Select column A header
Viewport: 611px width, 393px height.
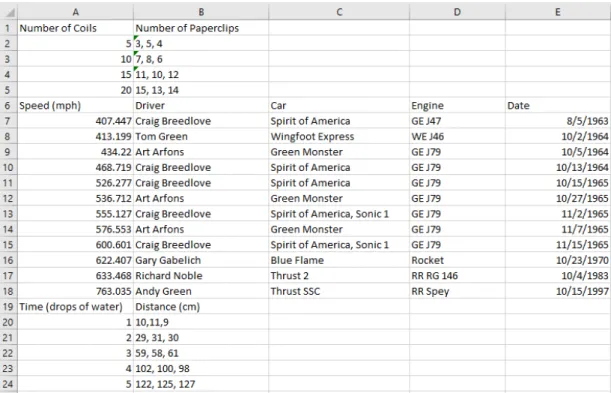click(x=76, y=12)
